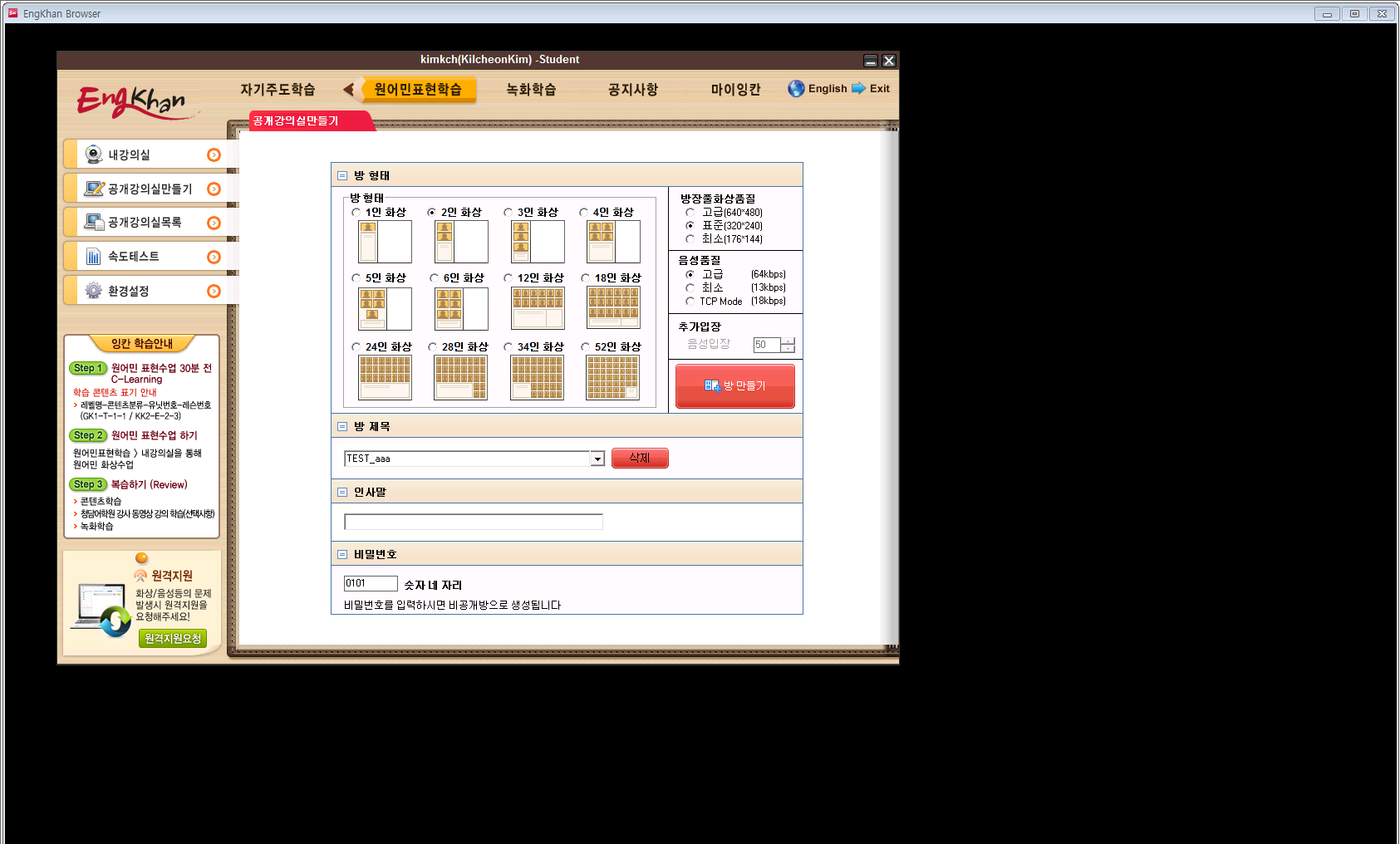Open the room title dropdown arrow

point(597,459)
